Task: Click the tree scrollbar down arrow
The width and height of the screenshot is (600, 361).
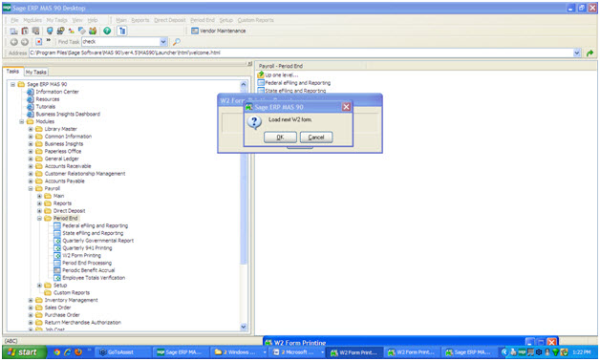Action: 243,327
